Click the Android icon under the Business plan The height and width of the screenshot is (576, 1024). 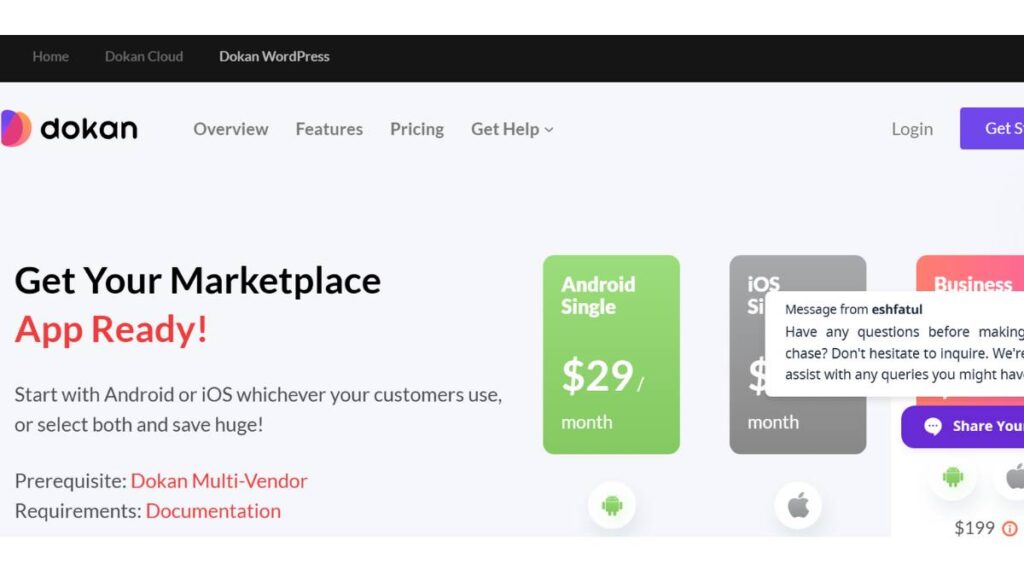click(952, 478)
